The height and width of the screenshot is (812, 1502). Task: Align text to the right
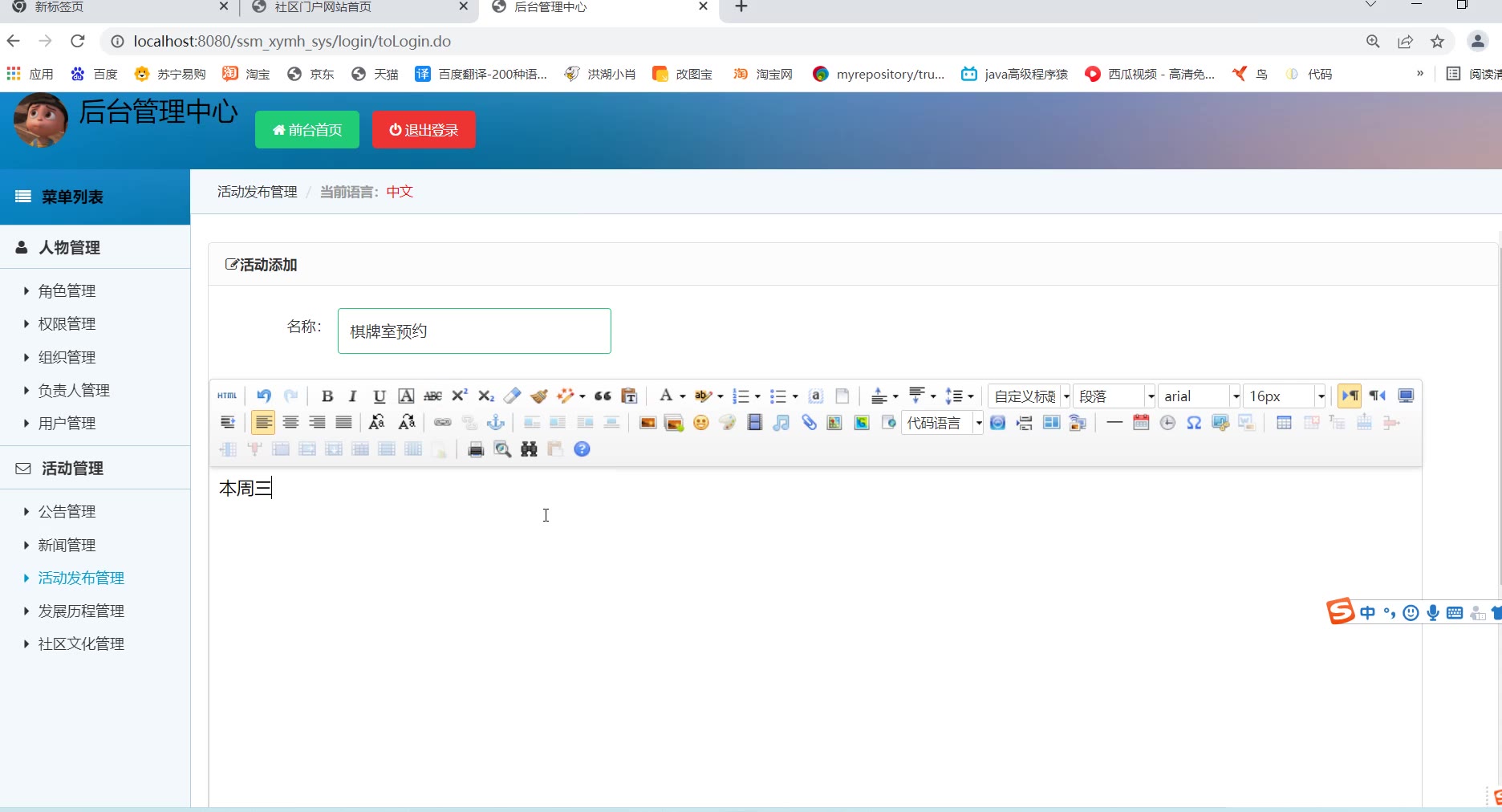pos(317,422)
